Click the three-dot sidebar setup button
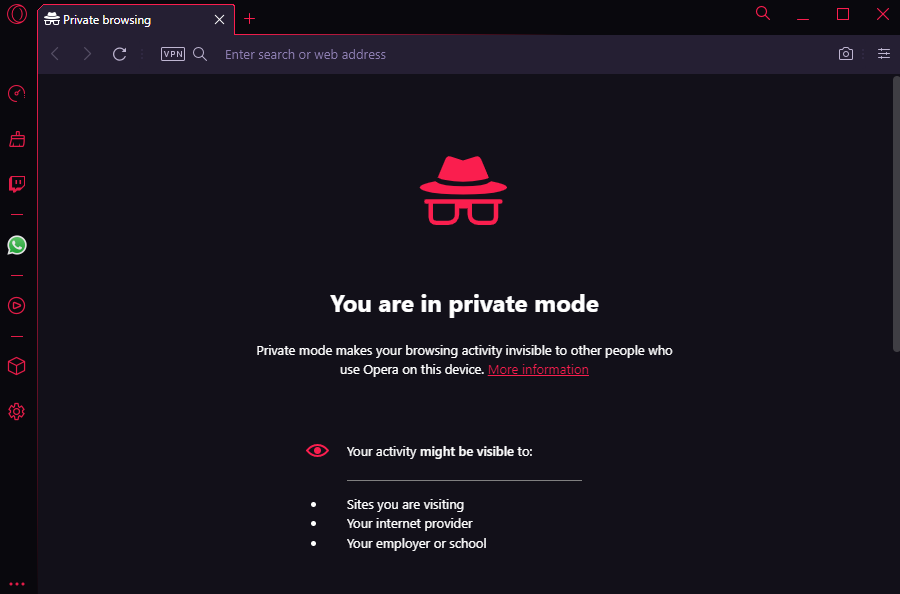Screen dimensions: 900x594 click(16, 583)
